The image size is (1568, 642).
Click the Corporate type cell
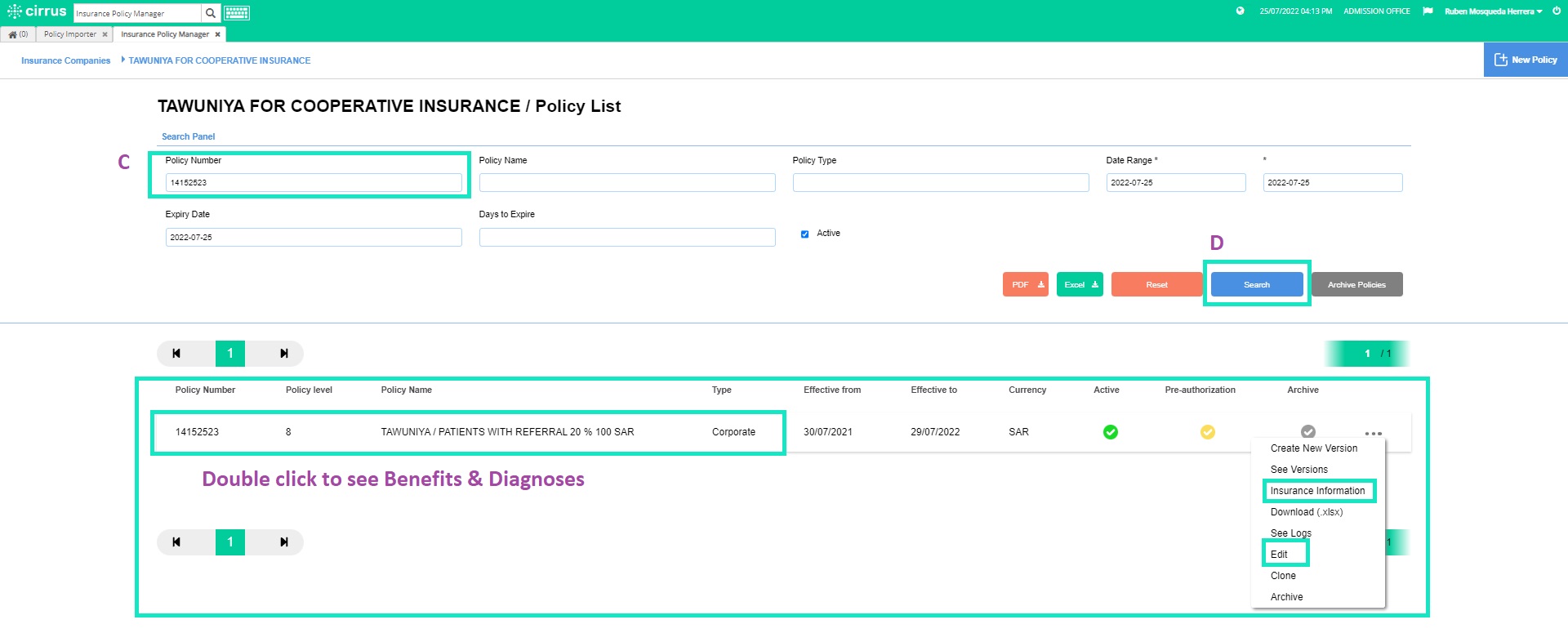point(733,432)
